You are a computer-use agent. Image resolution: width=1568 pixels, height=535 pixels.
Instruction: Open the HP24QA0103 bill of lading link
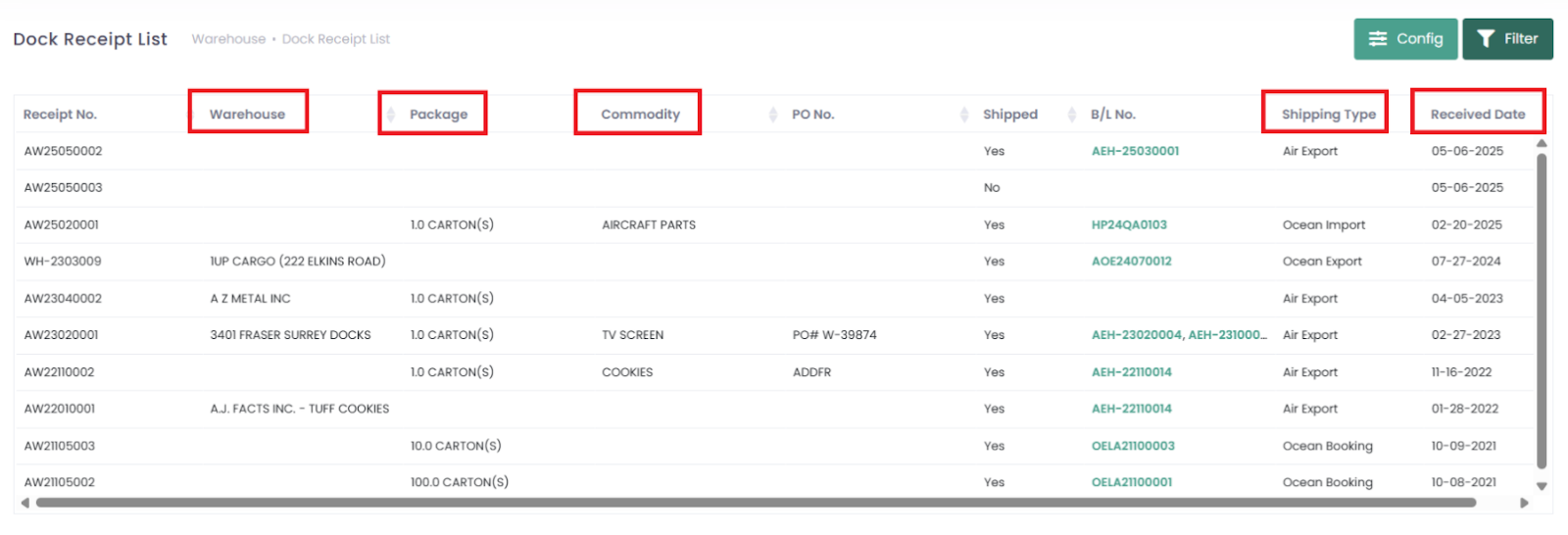pyautogui.click(x=1129, y=224)
